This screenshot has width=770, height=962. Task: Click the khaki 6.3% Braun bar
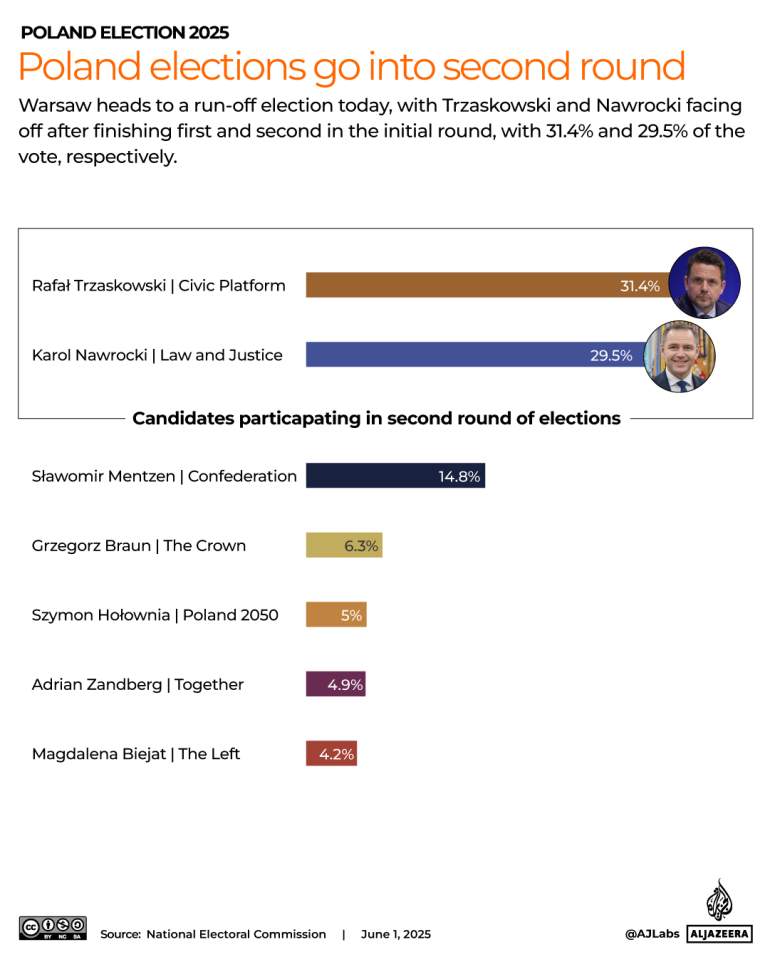(x=343, y=546)
